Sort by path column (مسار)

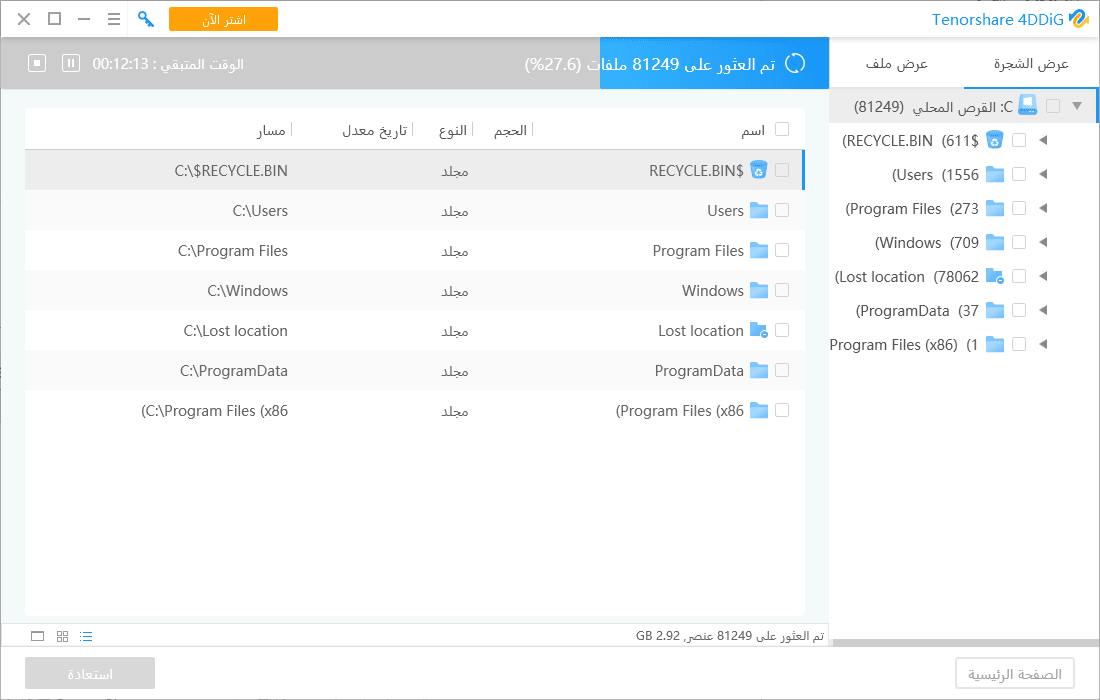[271, 130]
